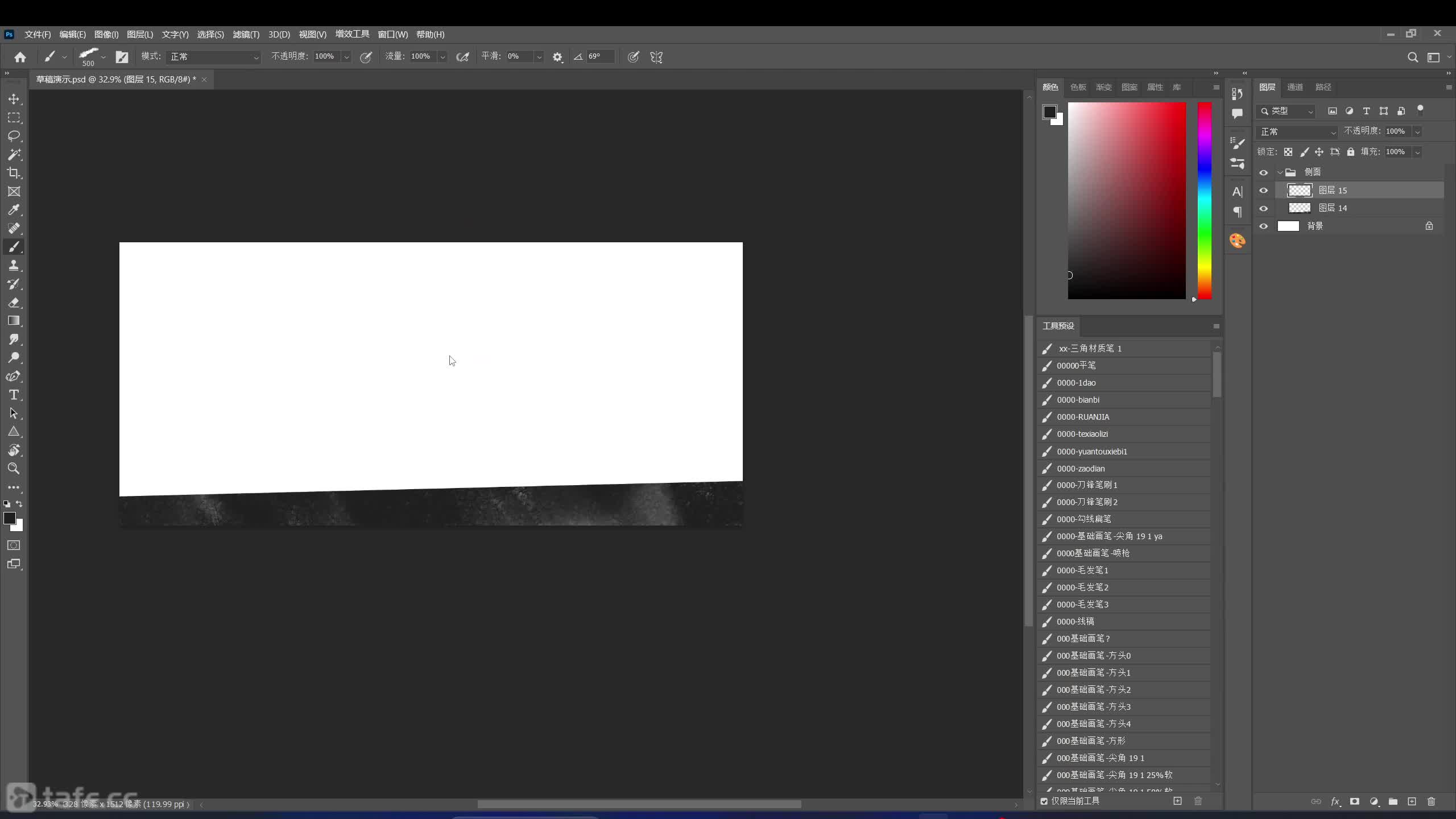Viewport: 1456px width, 819px height.
Task: Toggle 仅限当前工具 checkbox
Action: click(1044, 801)
